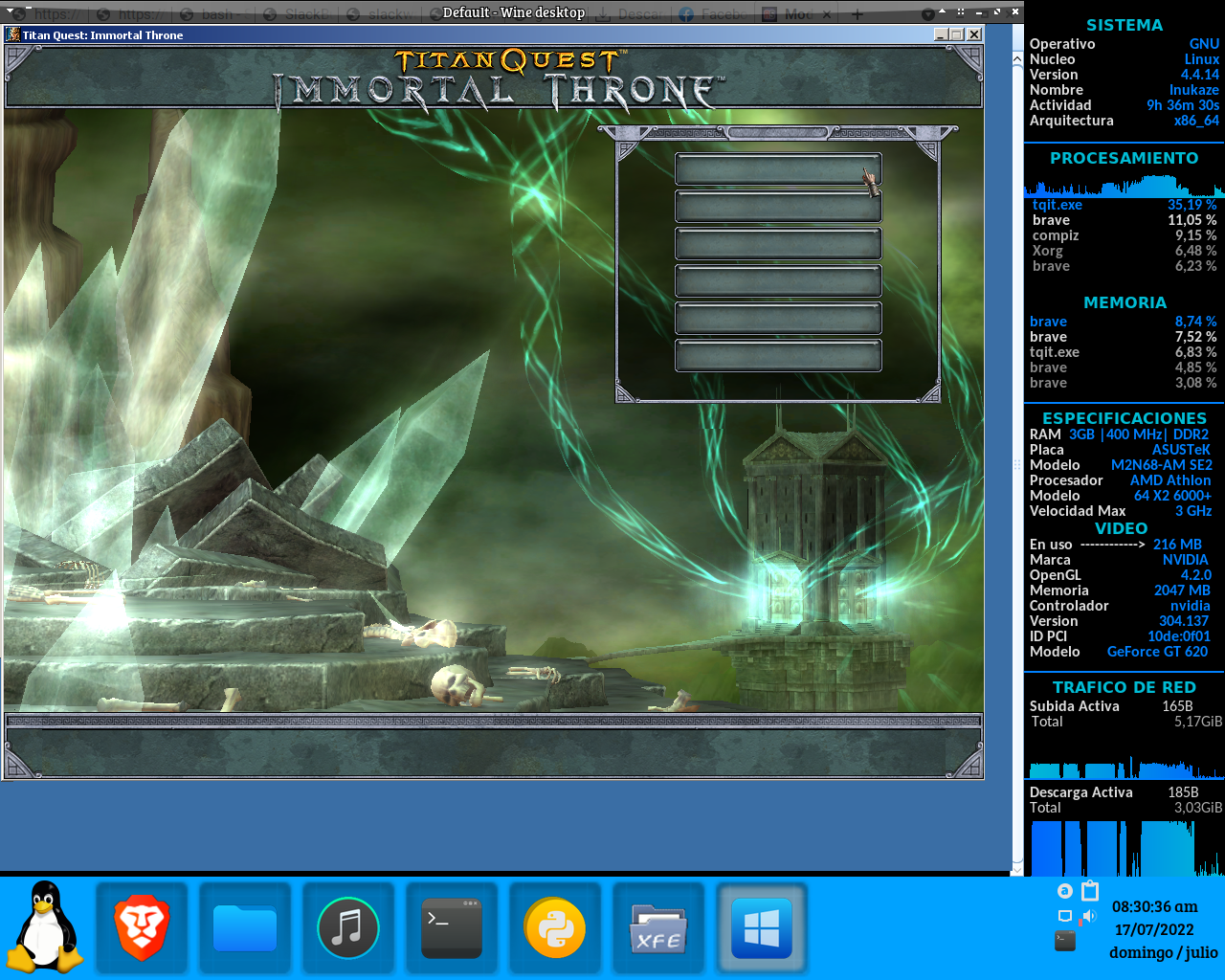1225x980 pixels.
Task: Switch to the 'slackw' browser tab
Action: tap(380, 13)
